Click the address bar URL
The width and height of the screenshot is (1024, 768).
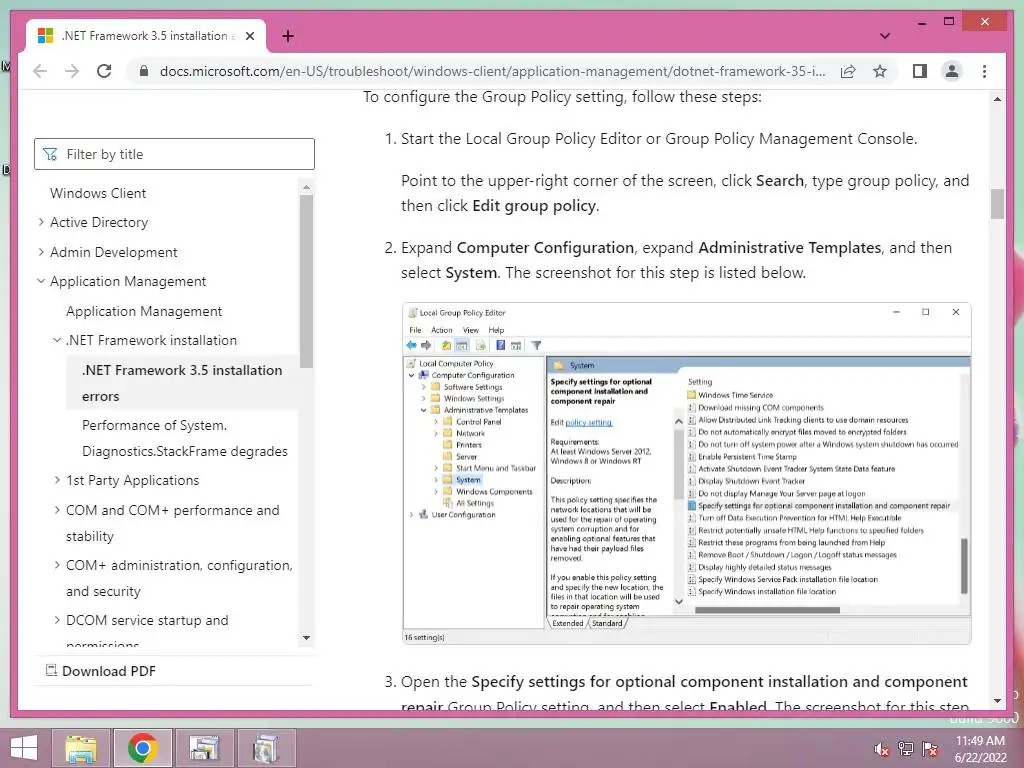coord(492,71)
